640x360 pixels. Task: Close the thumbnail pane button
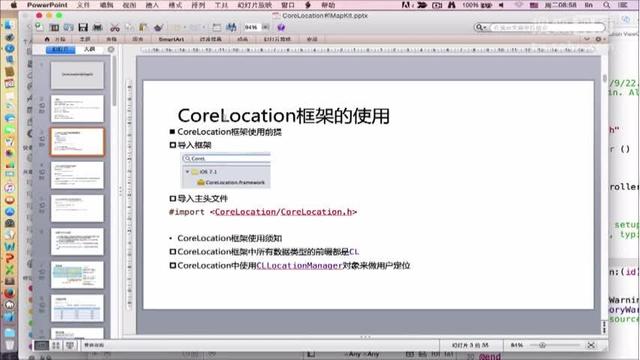click(111, 49)
